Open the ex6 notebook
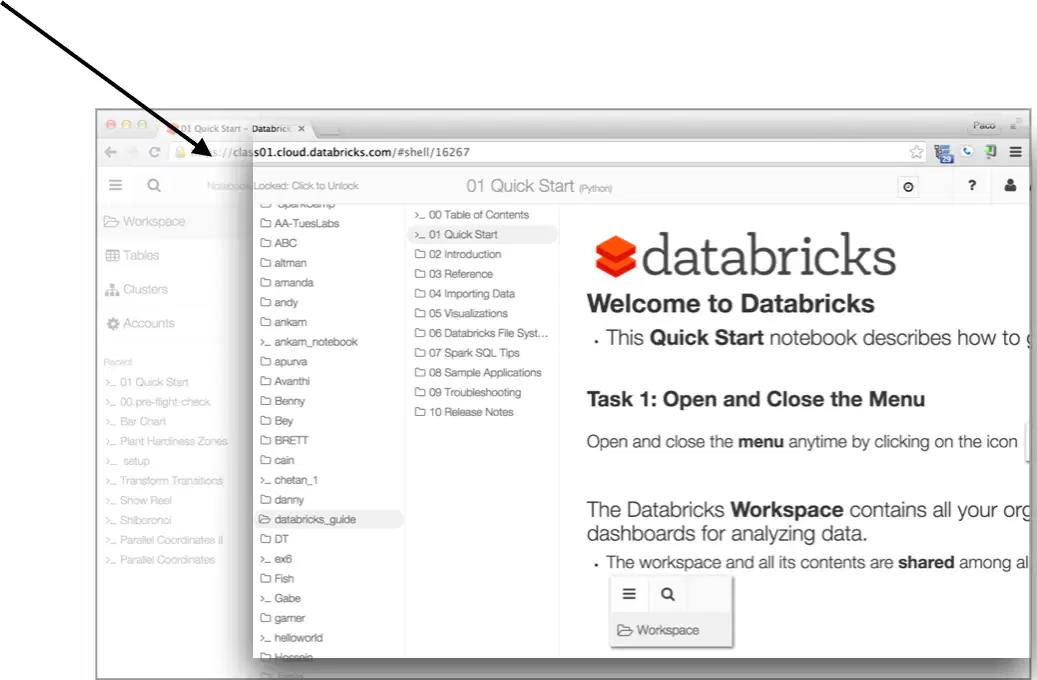 [x=276, y=559]
